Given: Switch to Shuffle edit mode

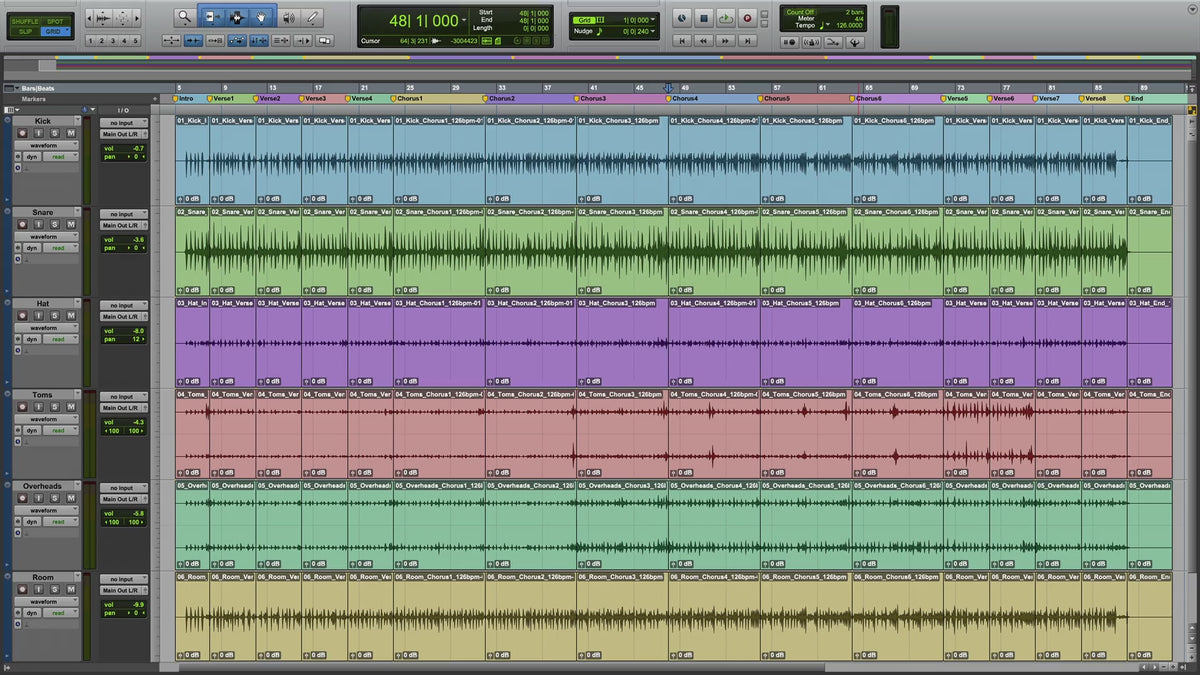Looking at the screenshot, I should pyautogui.click(x=25, y=21).
